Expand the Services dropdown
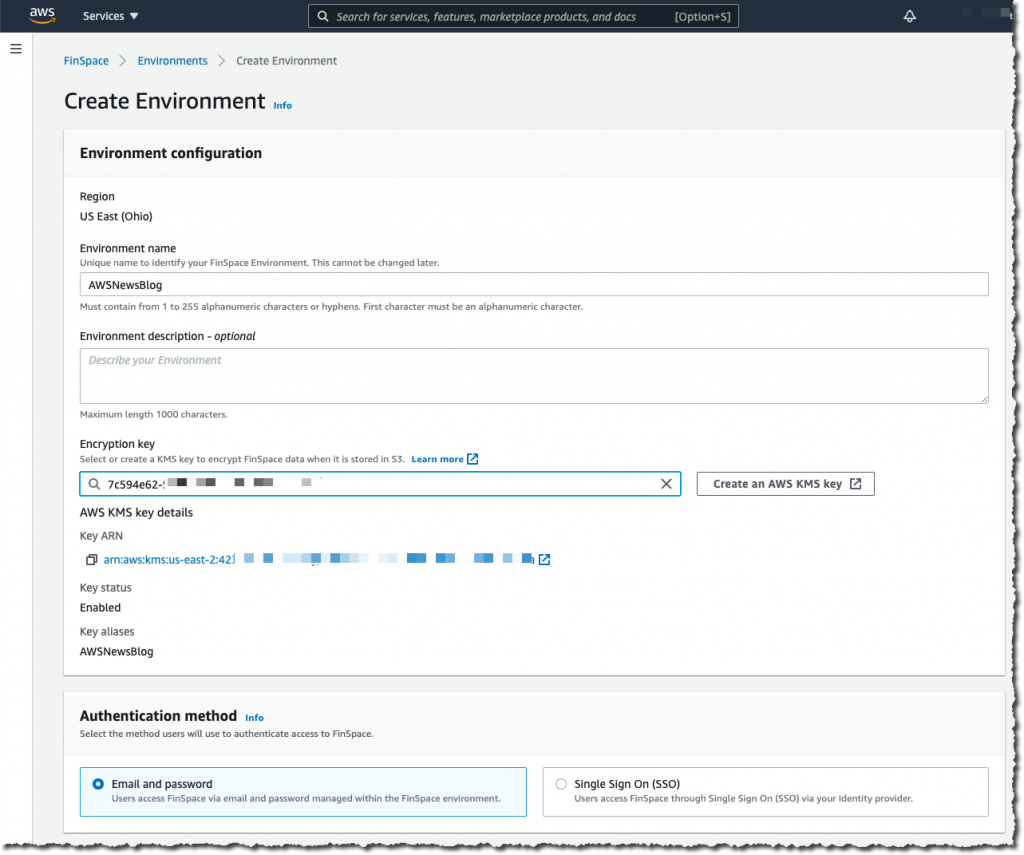 pos(110,15)
